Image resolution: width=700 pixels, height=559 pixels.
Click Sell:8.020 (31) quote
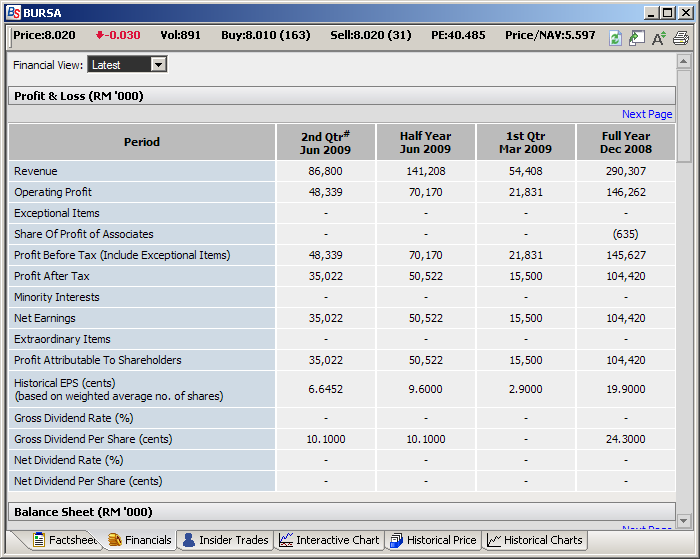pos(371,35)
